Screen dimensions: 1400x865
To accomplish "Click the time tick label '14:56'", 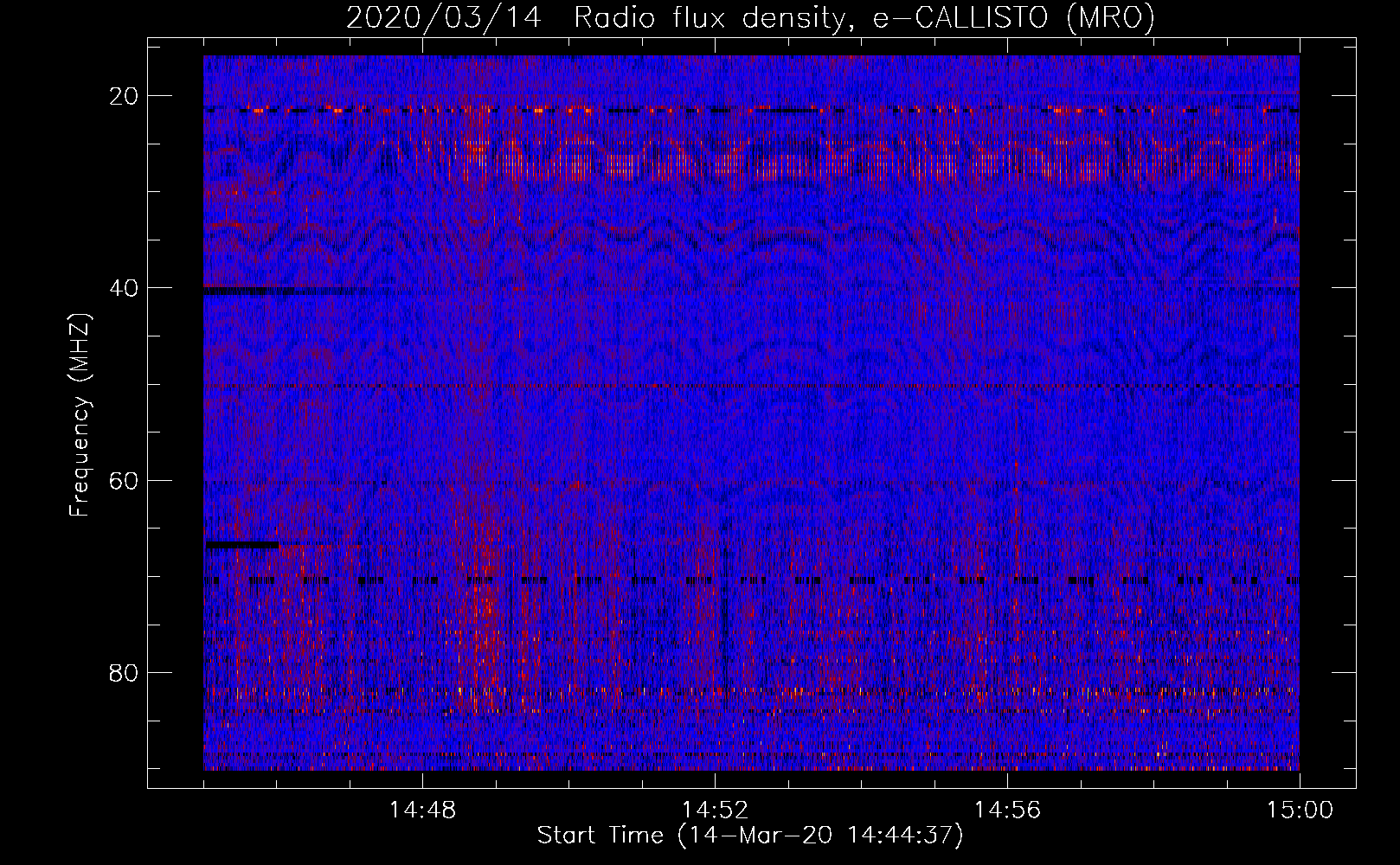I will point(1007,811).
